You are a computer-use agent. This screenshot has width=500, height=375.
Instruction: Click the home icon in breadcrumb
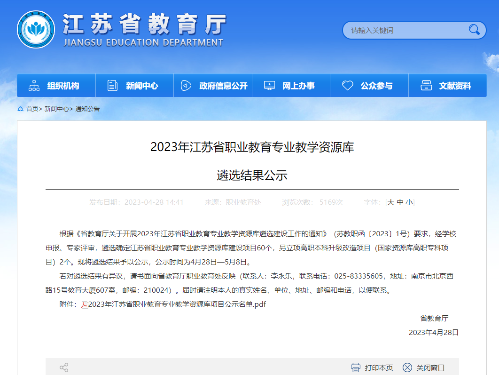(x=20, y=109)
